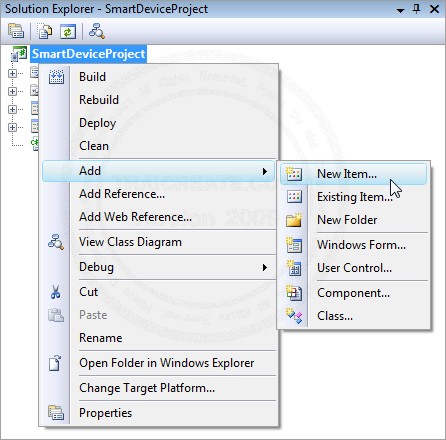Click the scissors Cut icon

pyautogui.click(x=56, y=292)
